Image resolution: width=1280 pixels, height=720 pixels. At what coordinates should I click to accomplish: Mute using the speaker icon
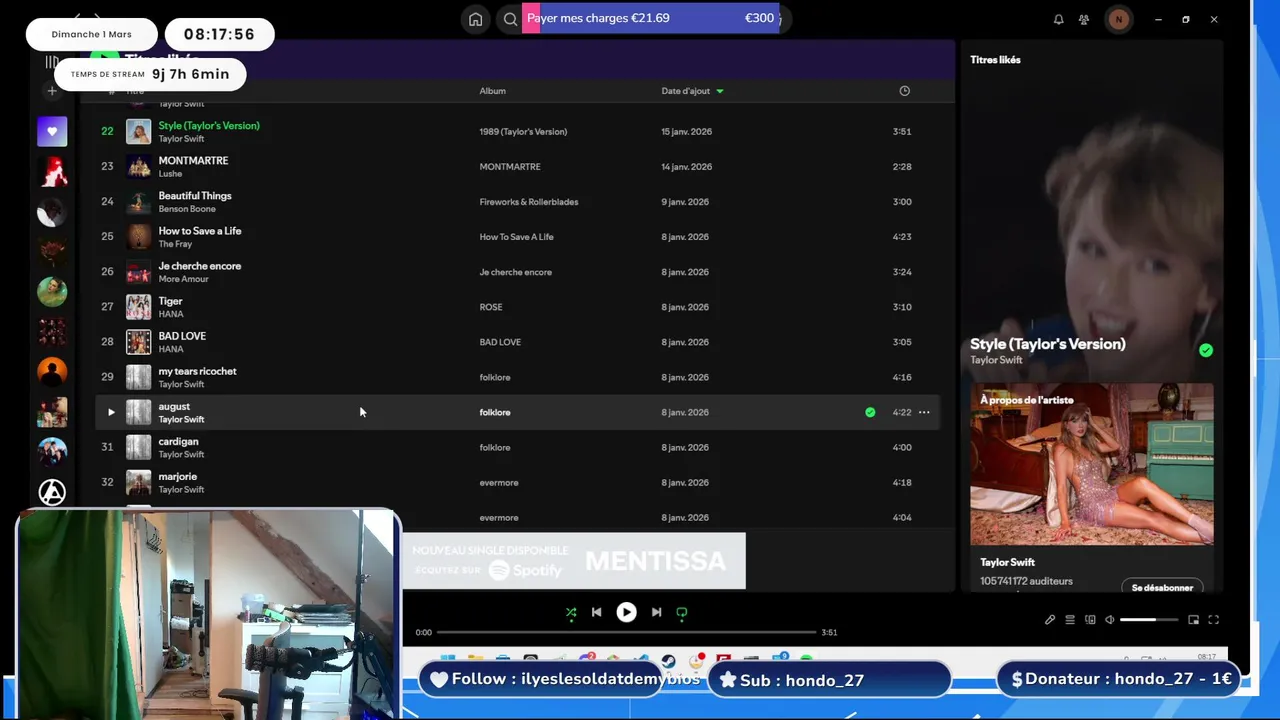[x=1109, y=620]
